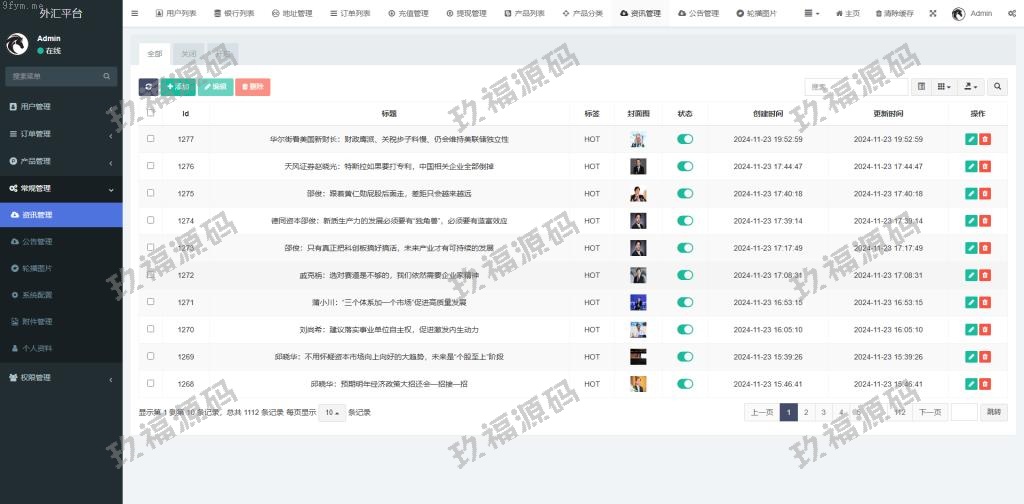
Task: Turn off status switch for row 1275
Action: pyautogui.click(x=685, y=193)
